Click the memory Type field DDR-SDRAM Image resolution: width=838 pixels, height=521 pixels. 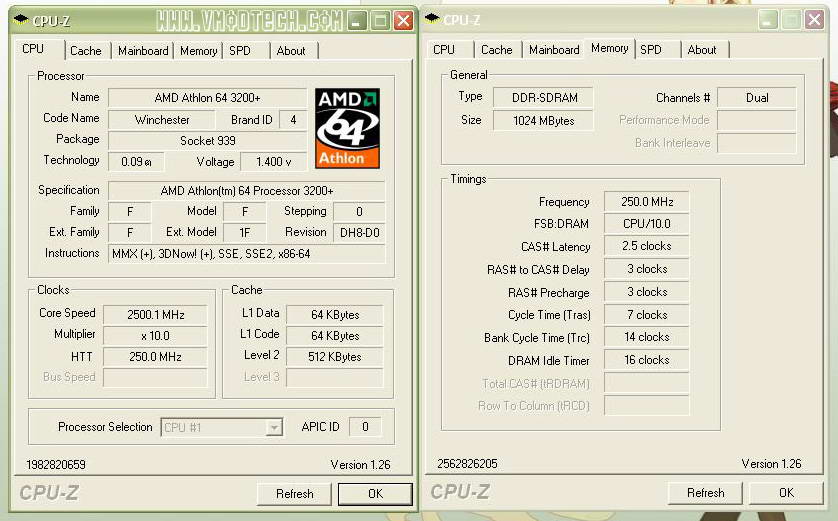tap(544, 98)
